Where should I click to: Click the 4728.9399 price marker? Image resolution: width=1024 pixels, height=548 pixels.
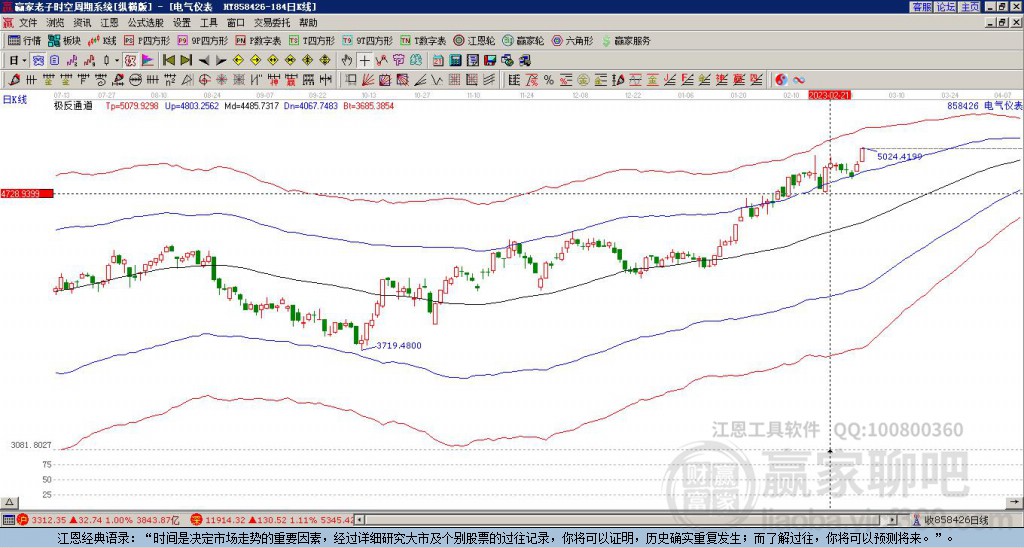(x=27, y=194)
